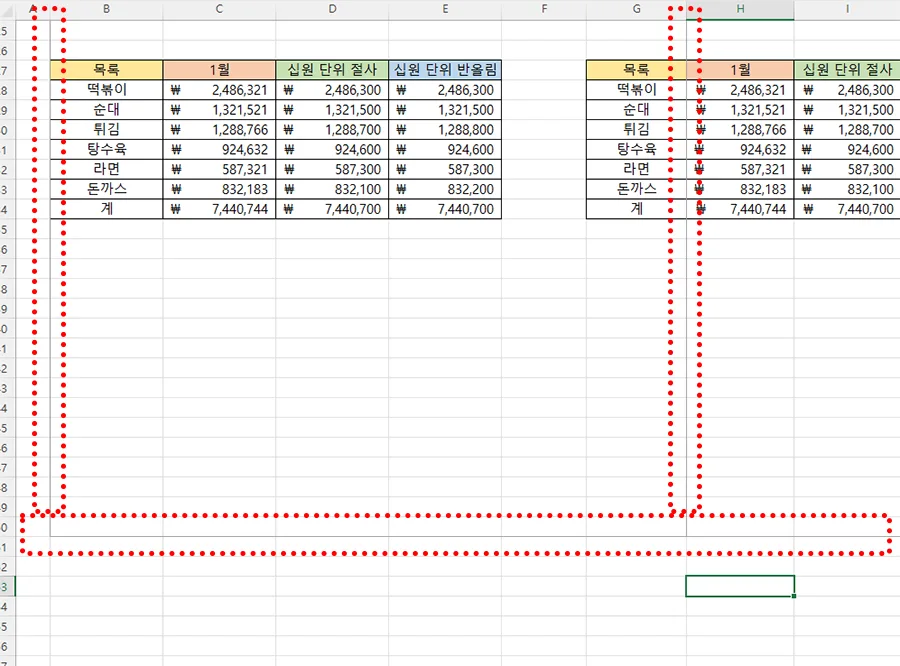Click the green-outlined active cell in column H
900x666 pixels.
pyautogui.click(x=740, y=586)
